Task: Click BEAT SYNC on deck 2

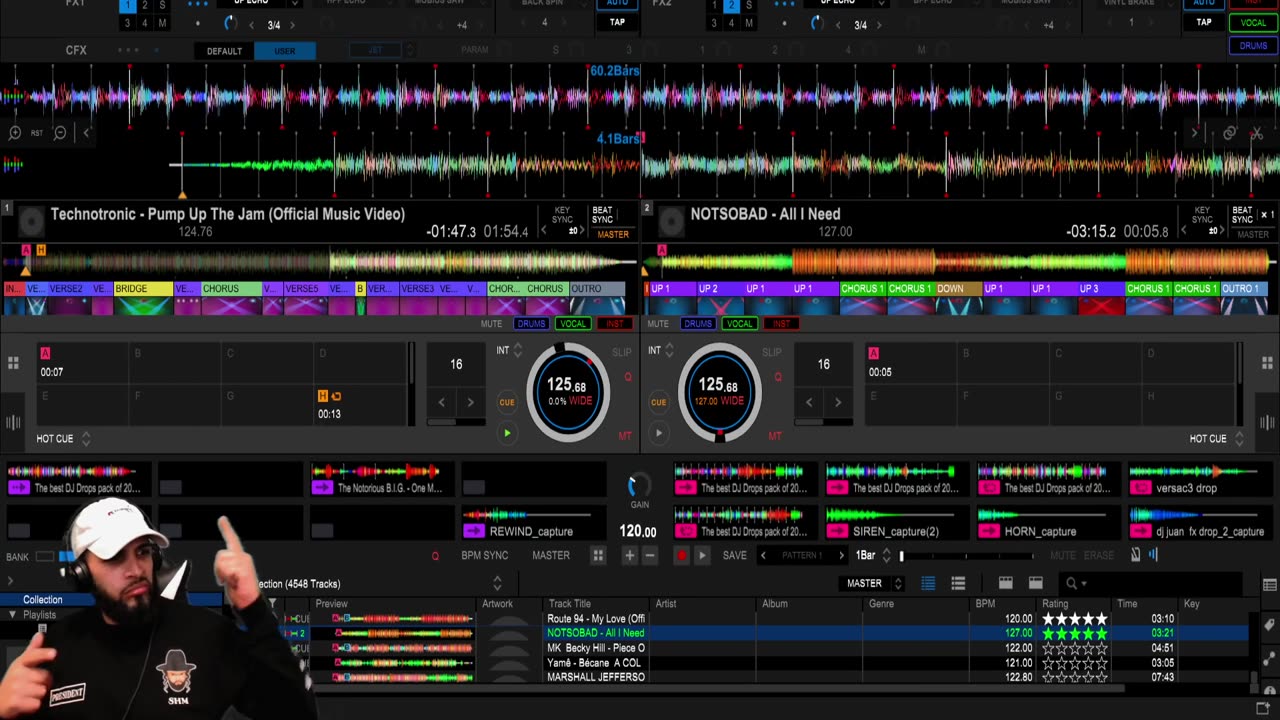Action: (1242, 214)
